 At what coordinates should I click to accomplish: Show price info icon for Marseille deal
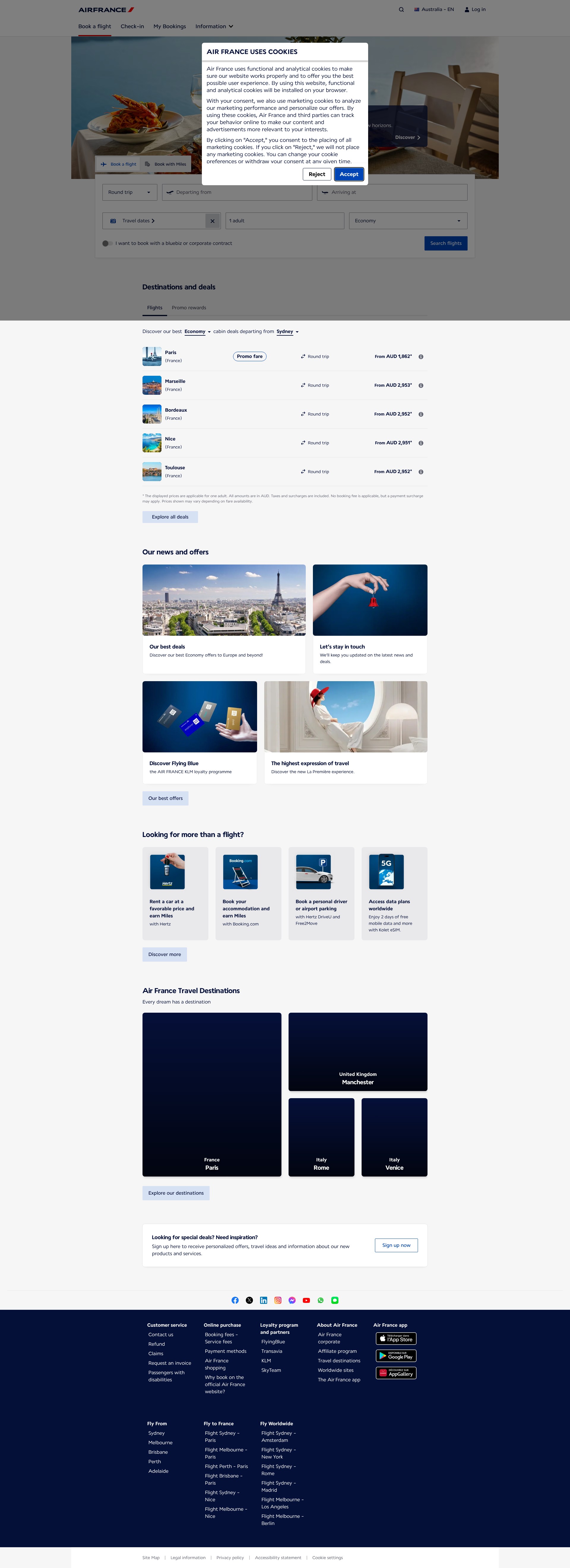[421, 385]
